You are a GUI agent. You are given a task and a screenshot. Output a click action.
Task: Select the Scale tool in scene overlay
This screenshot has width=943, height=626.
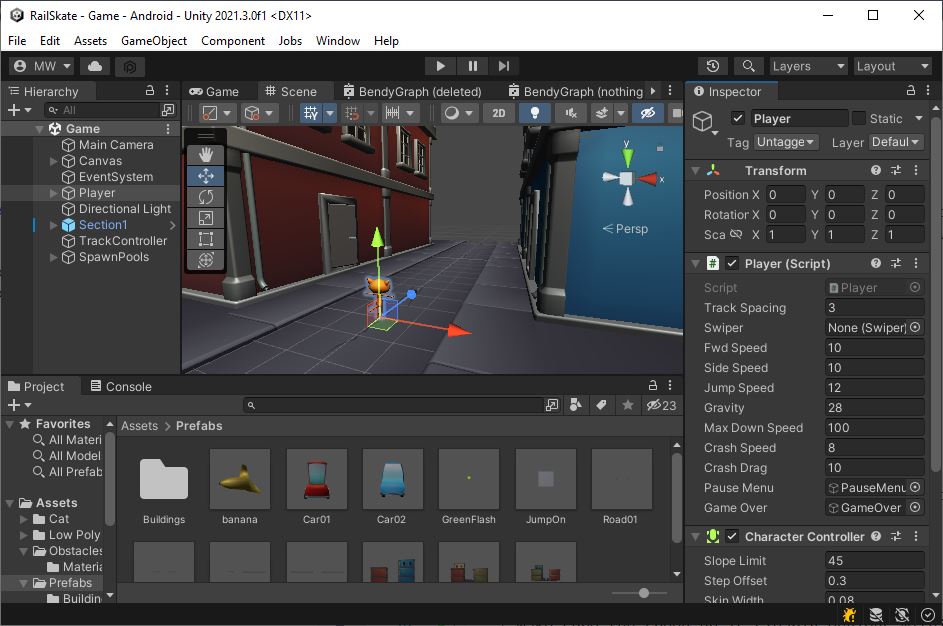pos(206,218)
